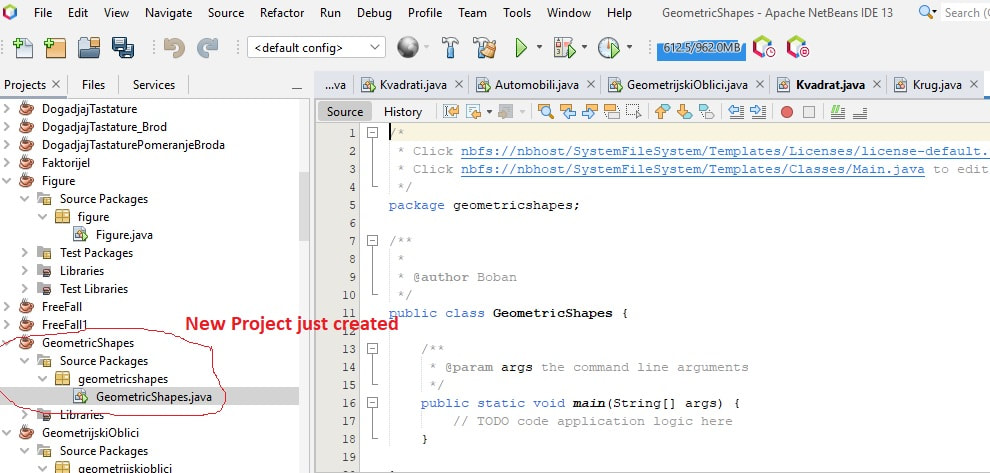Click the cube icon with stop symbol

(797, 47)
